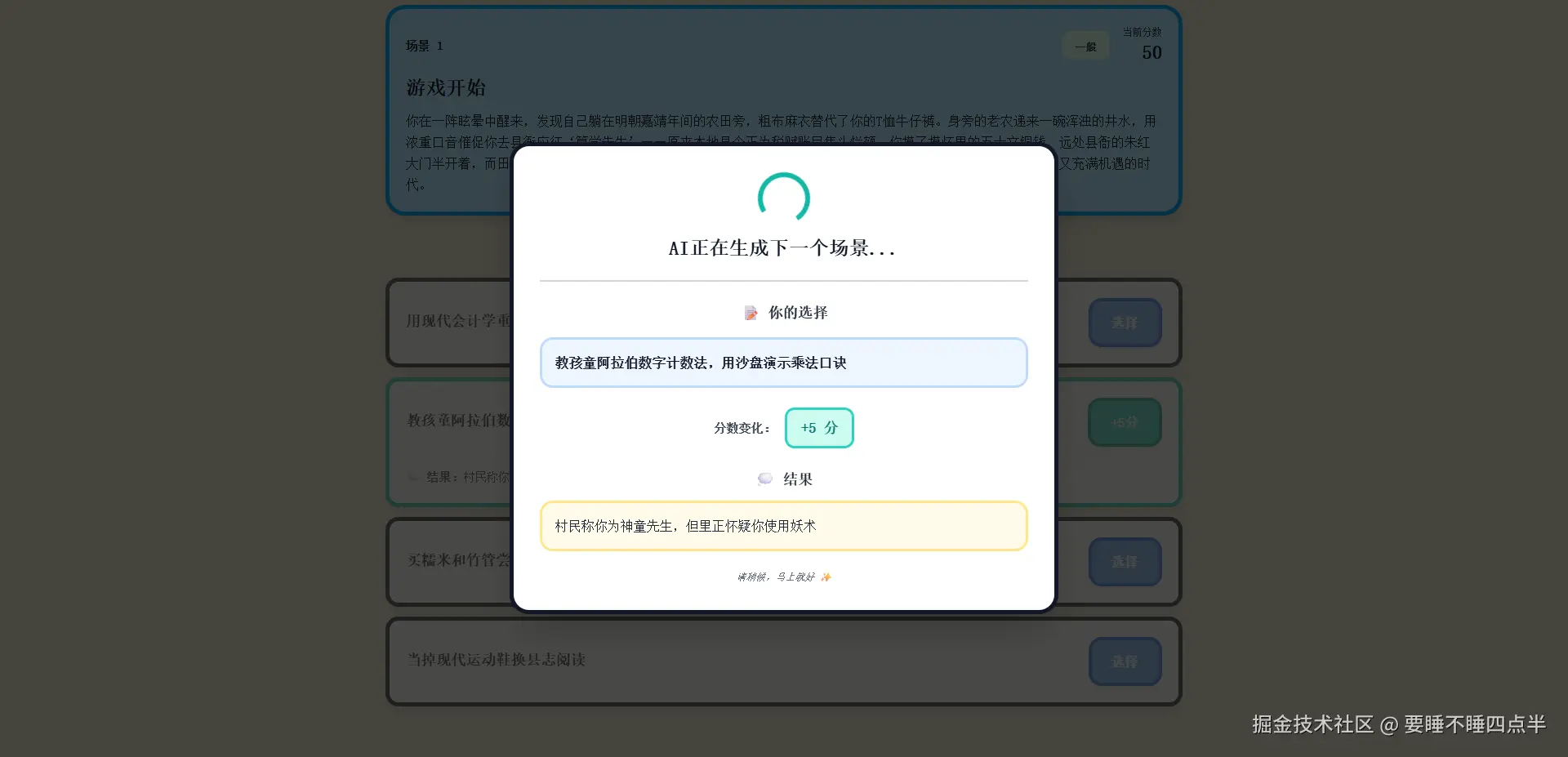Click the 分数变化： label

742,428
